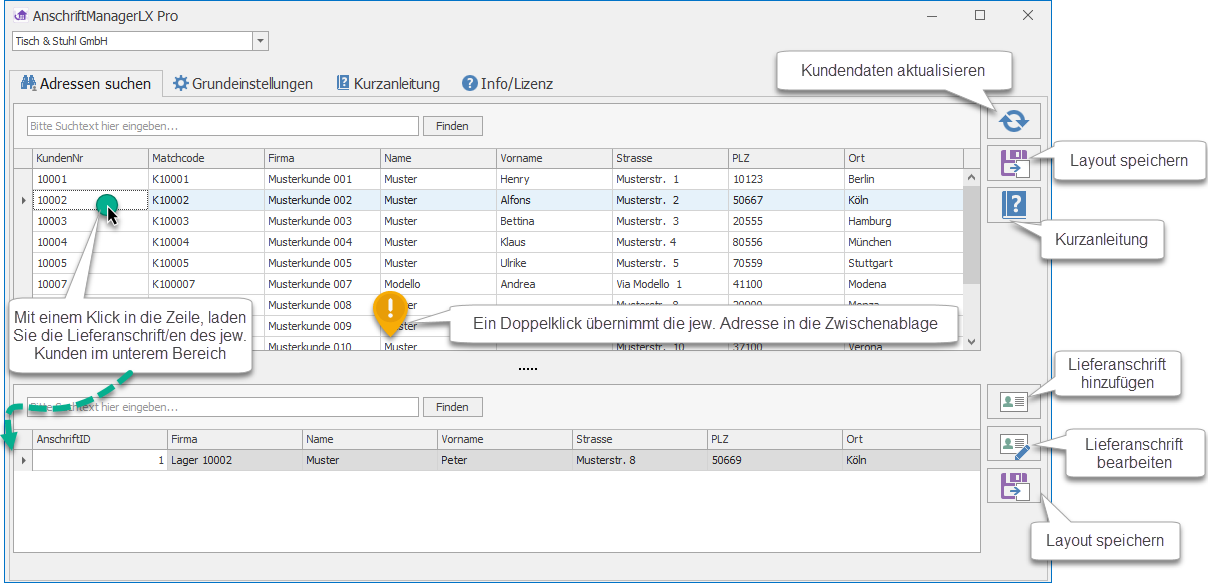Image resolution: width=1208 pixels, height=583 pixels.
Task: Click the Musterkunde 003 company cell
Action: [x=322, y=221]
